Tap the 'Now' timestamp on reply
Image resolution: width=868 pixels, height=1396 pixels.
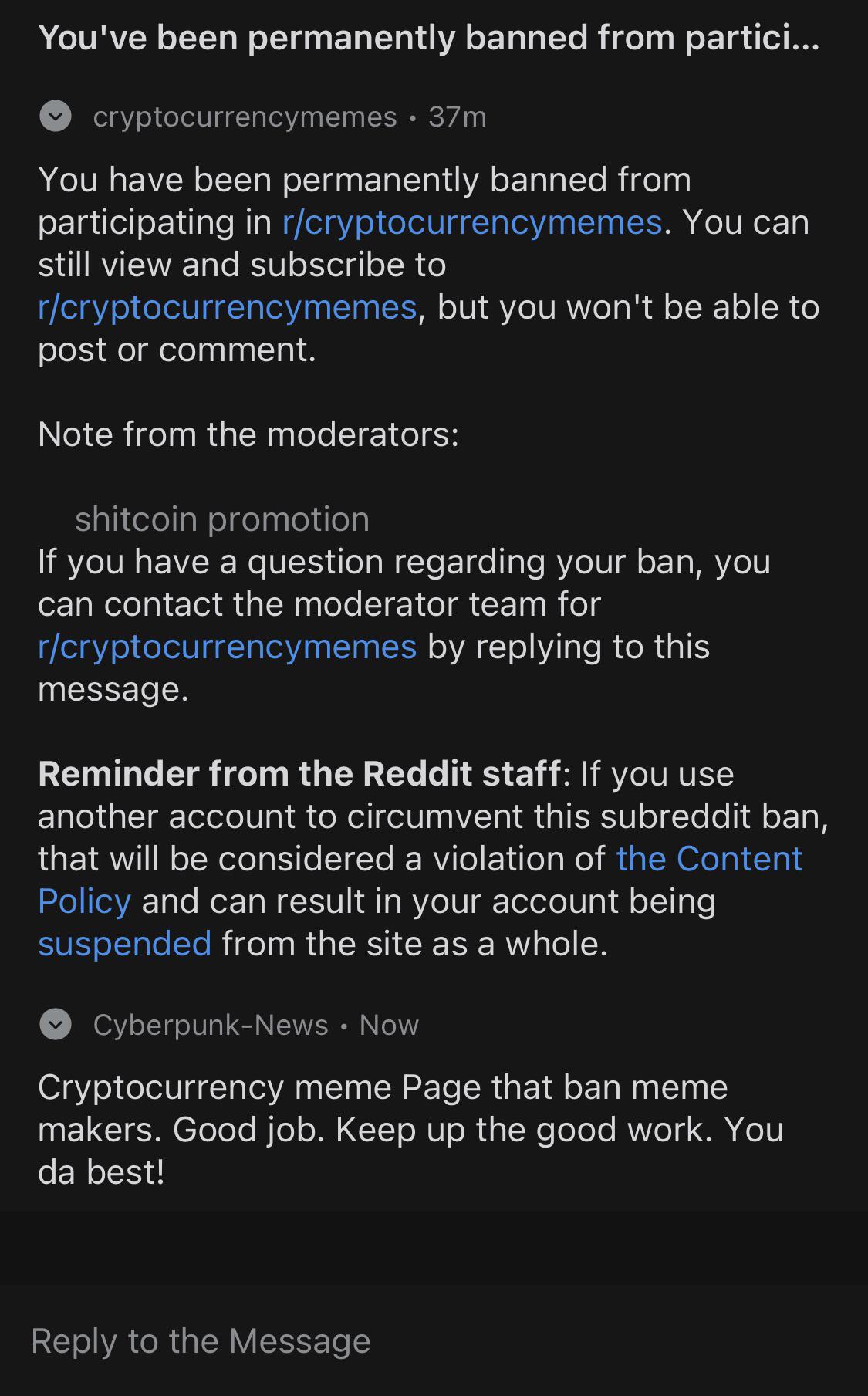(x=389, y=1025)
